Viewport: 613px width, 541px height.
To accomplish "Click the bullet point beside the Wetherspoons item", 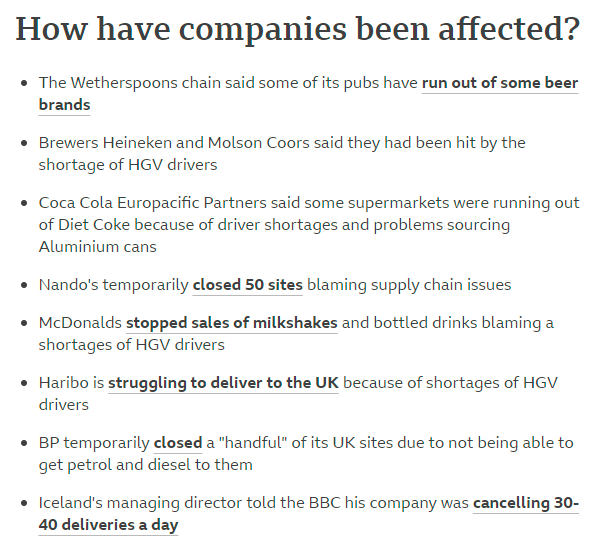I will (x=23, y=84).
